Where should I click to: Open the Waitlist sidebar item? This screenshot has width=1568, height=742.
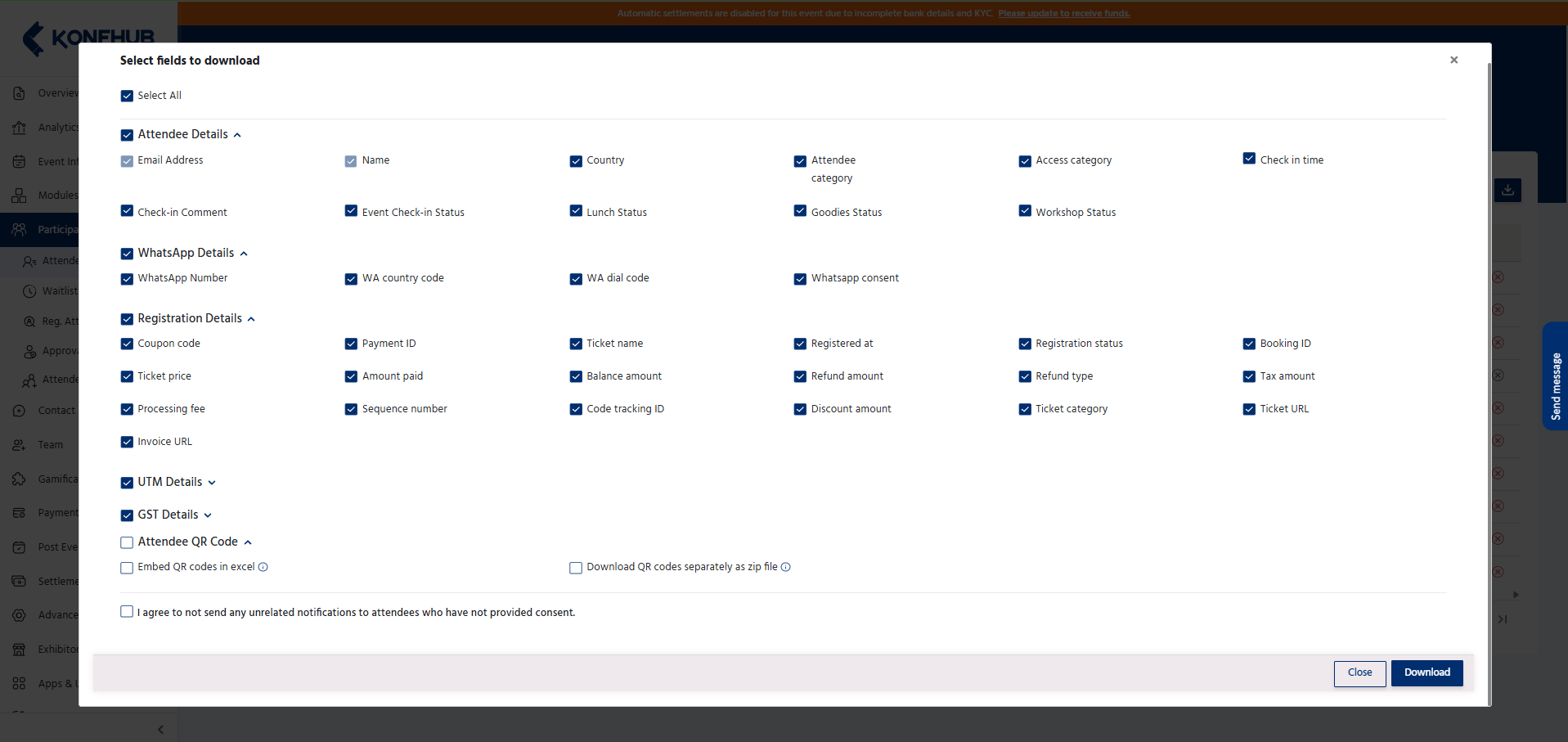(x=60, y=291)
